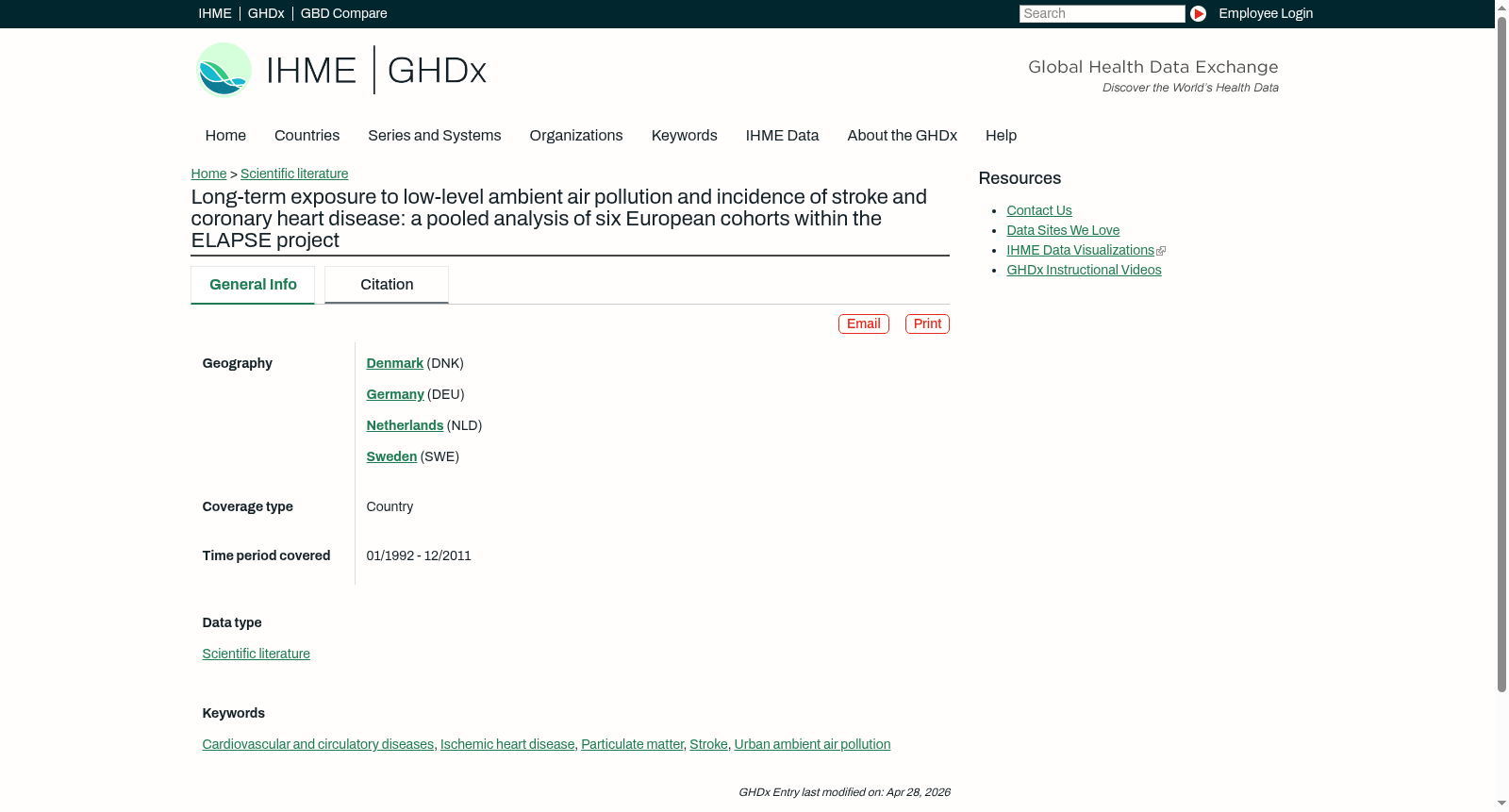This screenshot has height=812, width=1509.
Task: Open the IHME Data Visualizations link
Action: click(1080, 250)
